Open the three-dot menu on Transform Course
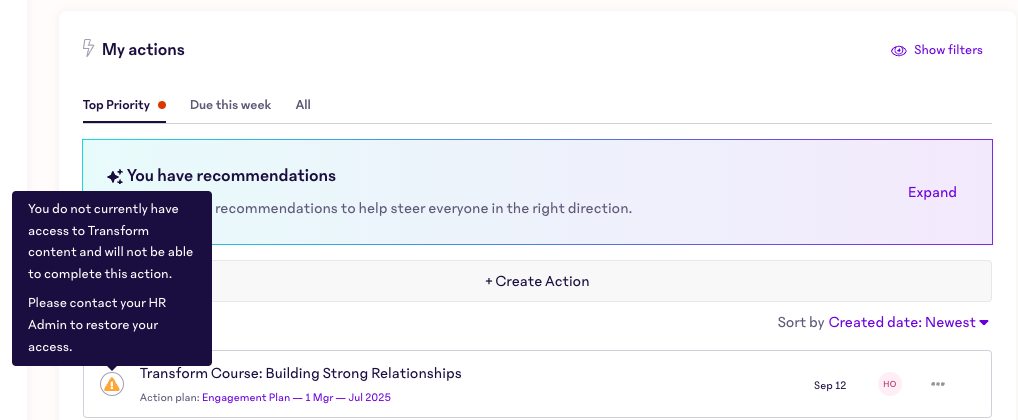The height and width of the screenshot is (420, 1018). coord(937,384)
